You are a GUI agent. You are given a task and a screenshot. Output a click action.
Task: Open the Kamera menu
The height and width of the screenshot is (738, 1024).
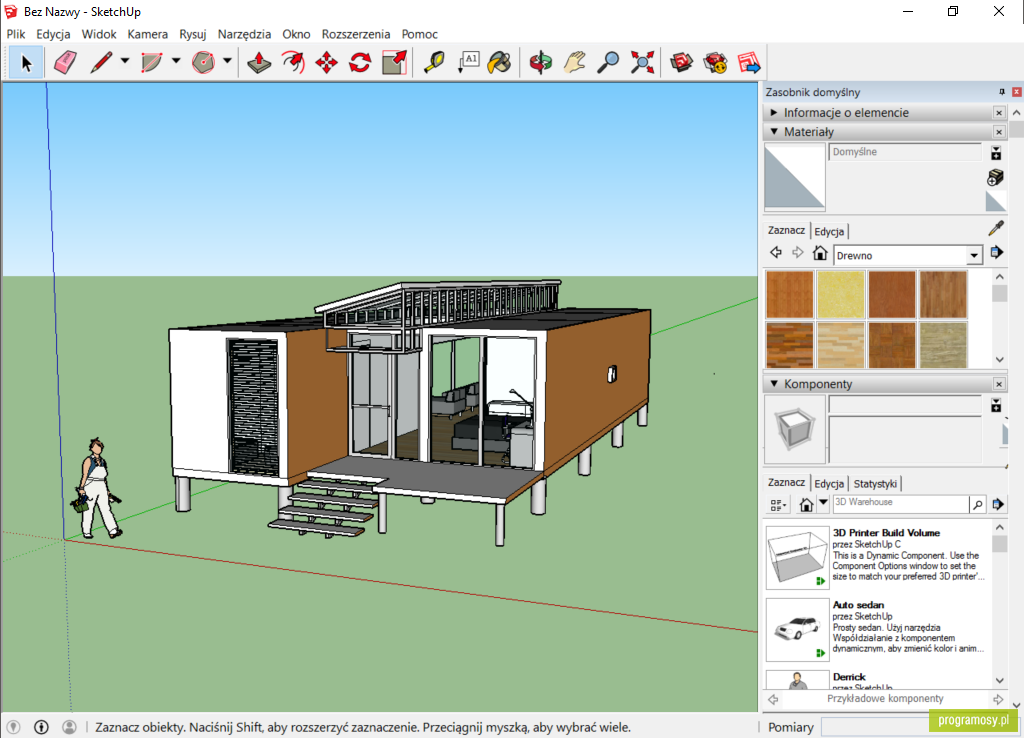pyautogui.click(x=148, y=34)
